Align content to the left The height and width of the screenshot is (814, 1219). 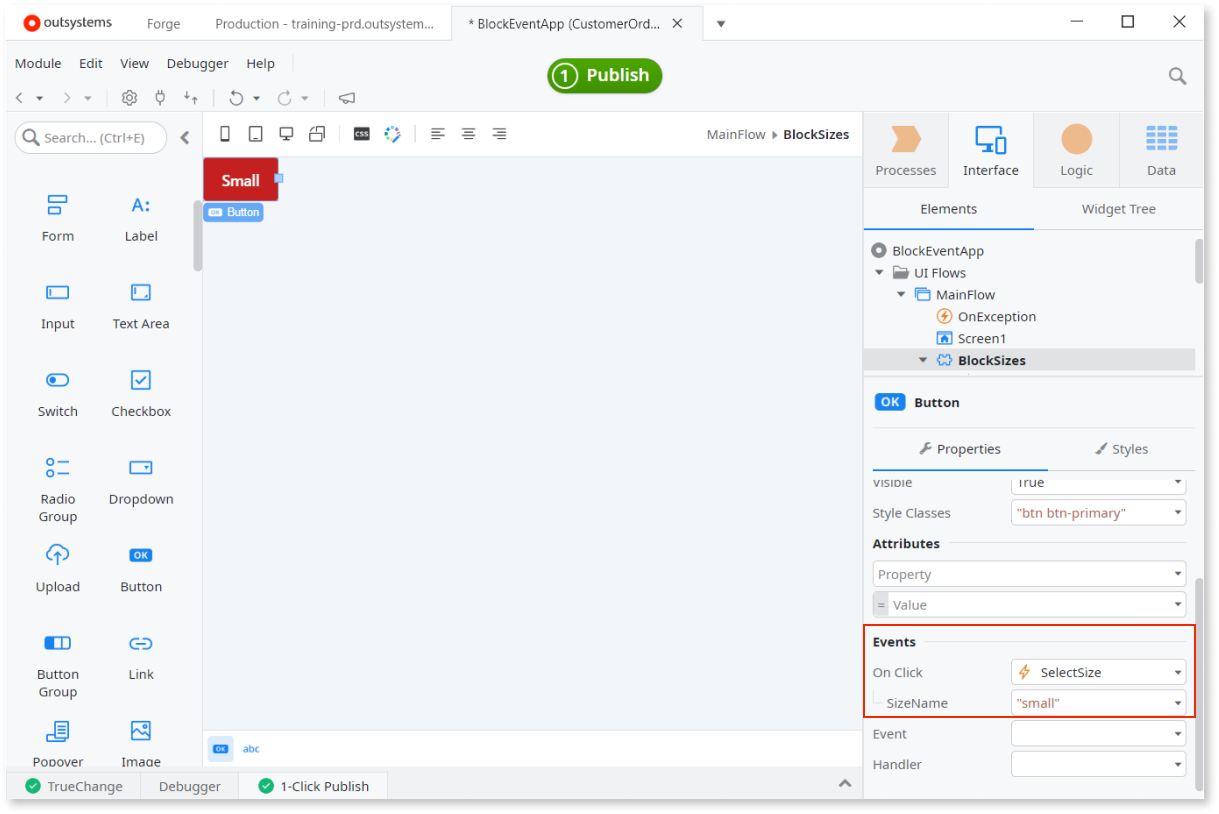437,134
